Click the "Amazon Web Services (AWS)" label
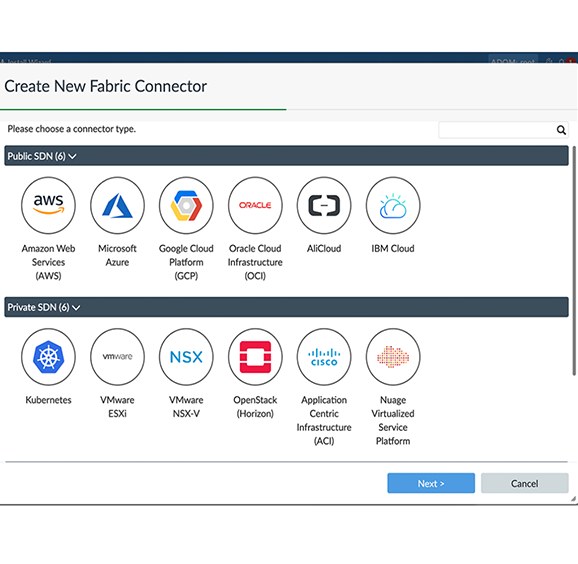578x564 pixels. click(x=48, y=262)
